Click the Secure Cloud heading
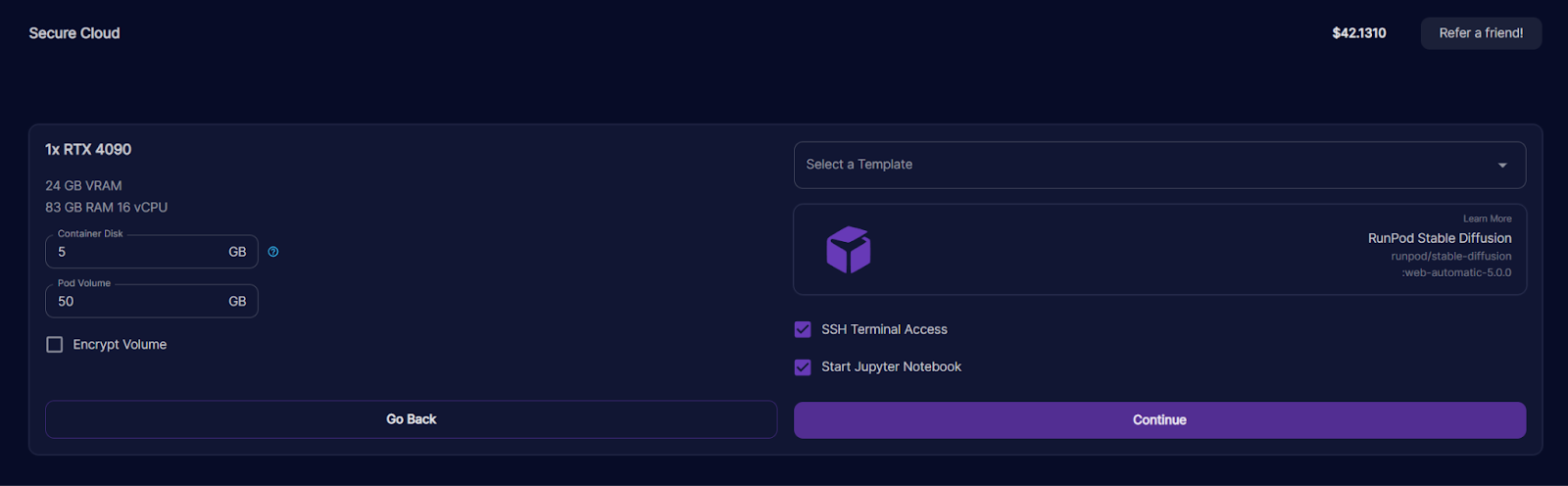The height and width of the screenshot is (486, 1568). 74,33
